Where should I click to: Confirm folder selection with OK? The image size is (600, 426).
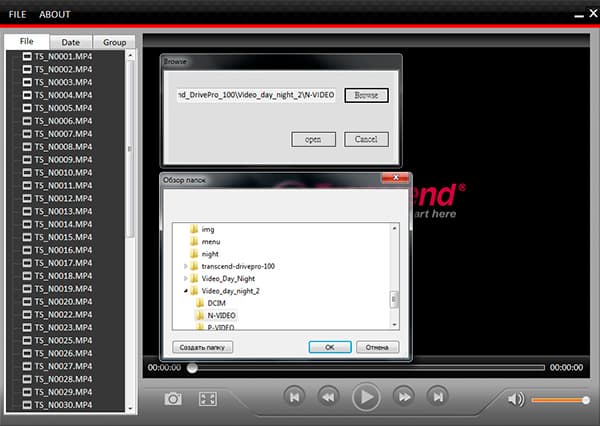[330, 347]
